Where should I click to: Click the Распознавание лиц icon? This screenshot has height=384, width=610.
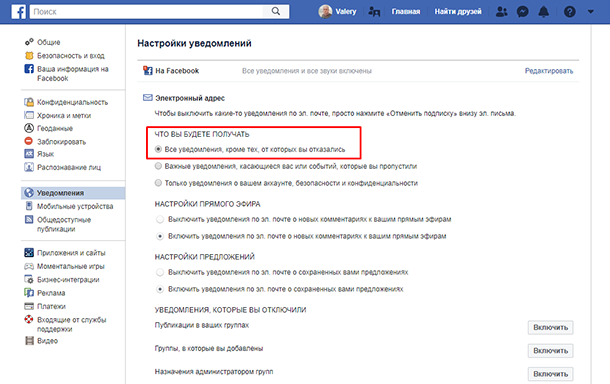(x=29, y=167)
